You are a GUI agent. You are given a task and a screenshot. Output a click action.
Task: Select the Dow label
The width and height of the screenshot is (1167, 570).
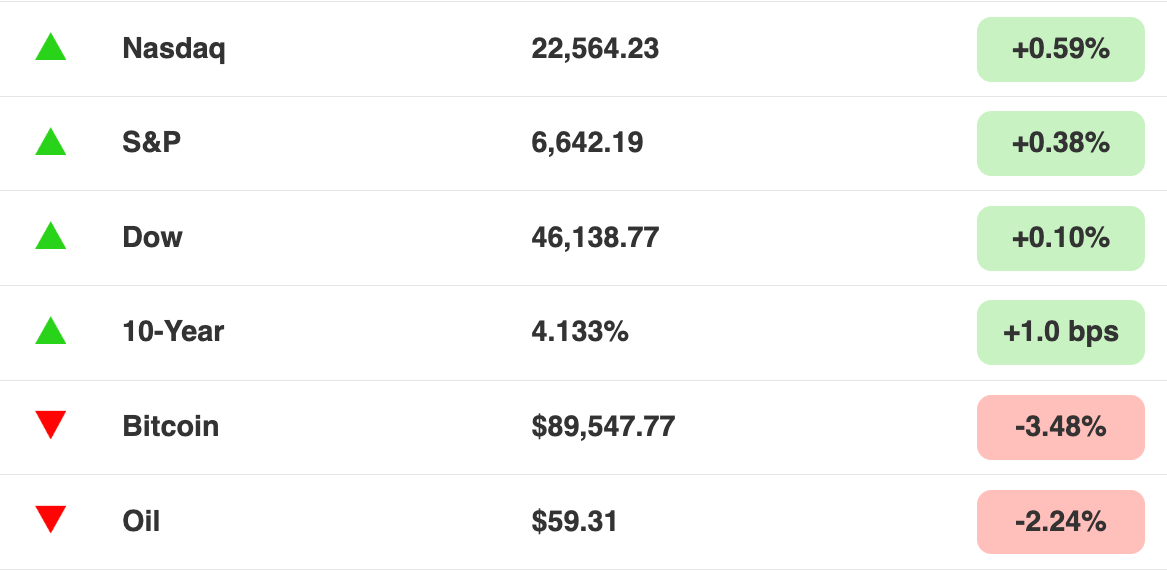click(153, 237)
